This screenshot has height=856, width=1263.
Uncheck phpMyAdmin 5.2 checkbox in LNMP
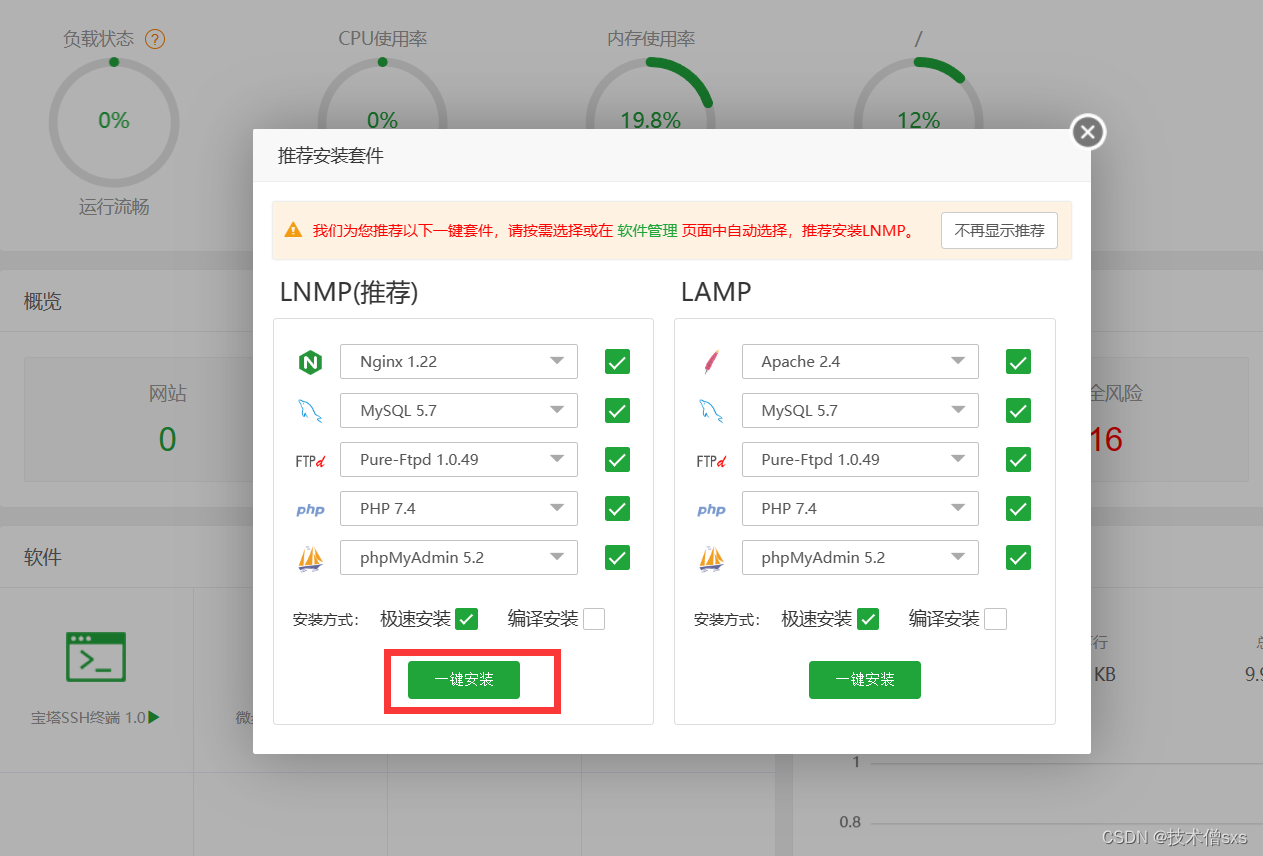point(617,557)
